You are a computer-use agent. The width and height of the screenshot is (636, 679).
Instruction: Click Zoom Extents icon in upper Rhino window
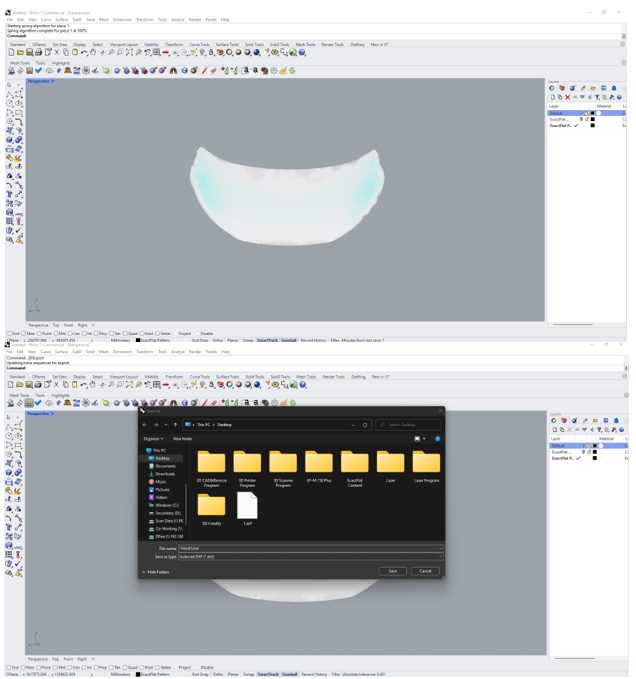coord(129,52)
